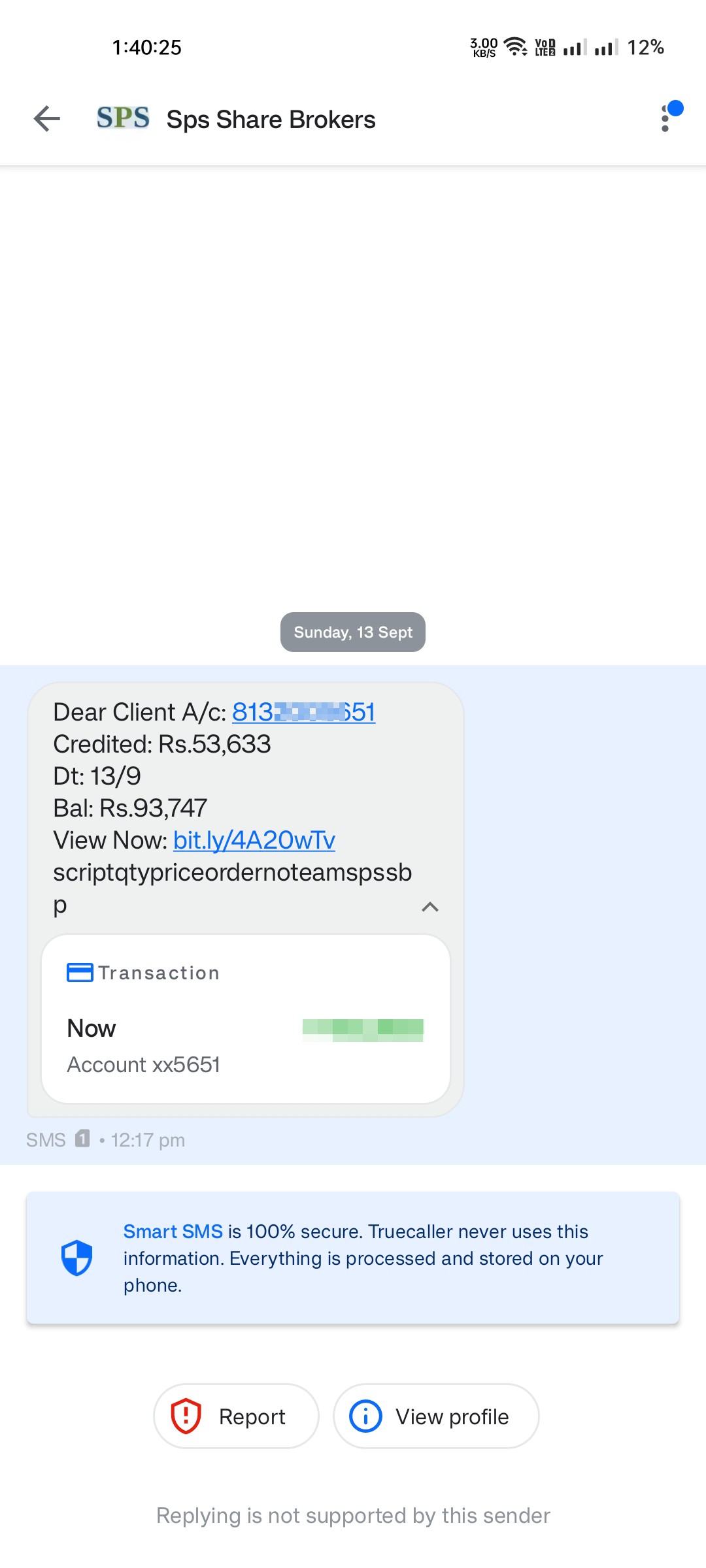Tap the blue info icon on View profile
Image resolution: width=706 pixels, height=1568 pixels.
pyautogui.click(x=365, y=1416)
